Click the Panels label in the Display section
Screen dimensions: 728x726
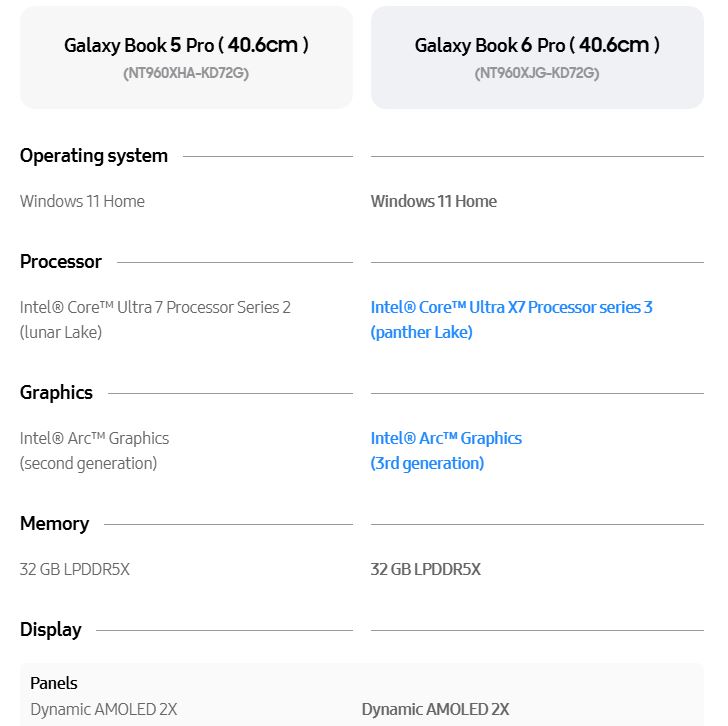point(54,684)
